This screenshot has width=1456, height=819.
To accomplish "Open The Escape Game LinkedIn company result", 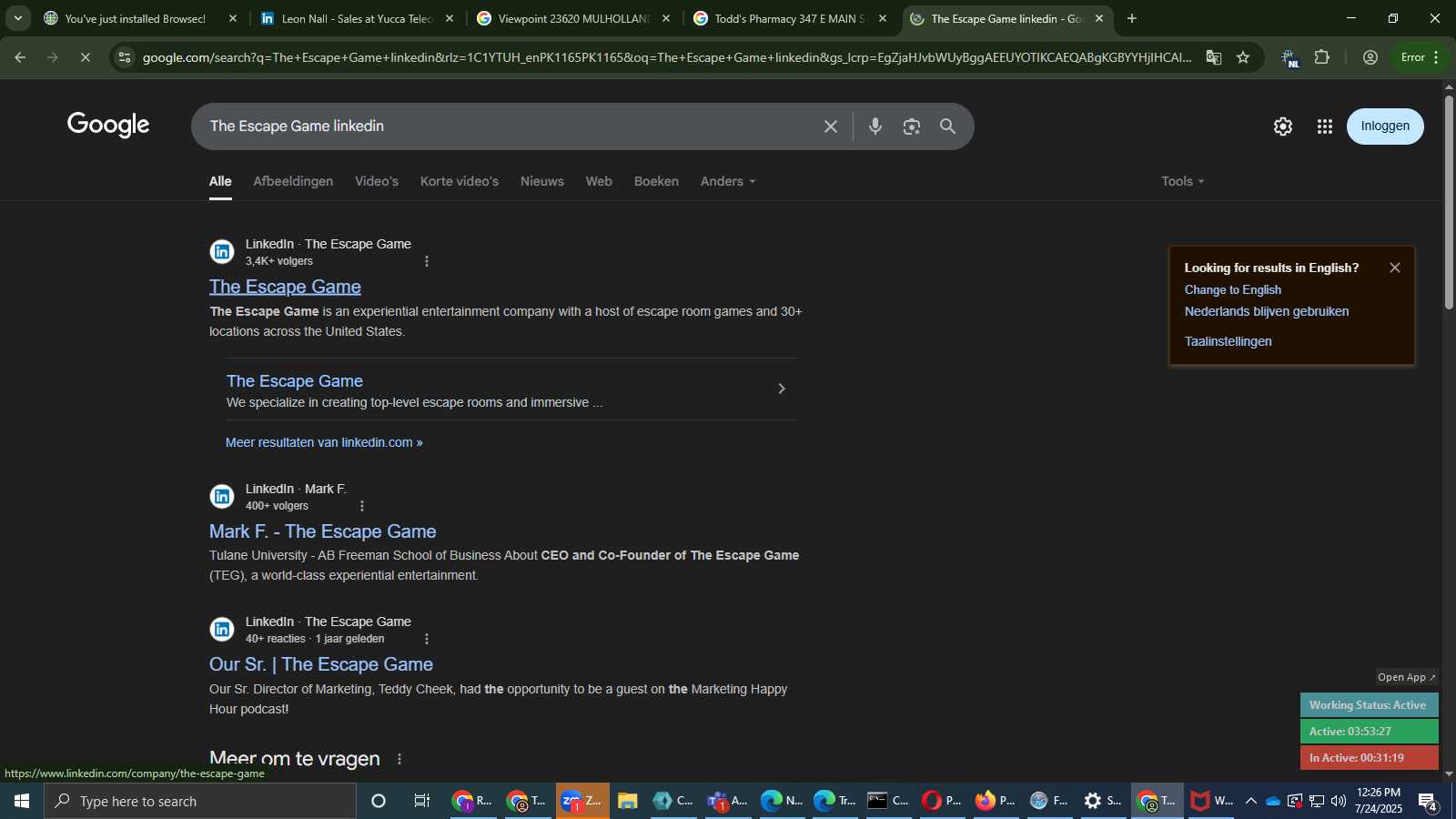I will pos(285,287).
